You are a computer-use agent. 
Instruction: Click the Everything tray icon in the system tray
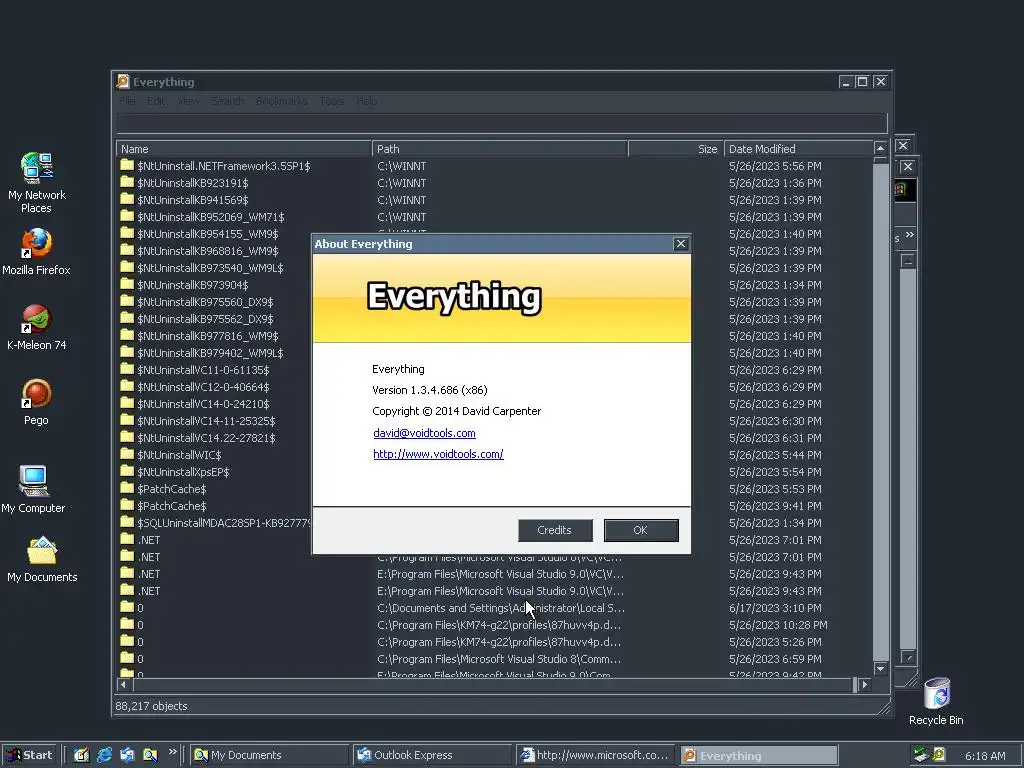pyautogui.click(x=939, y=754)
